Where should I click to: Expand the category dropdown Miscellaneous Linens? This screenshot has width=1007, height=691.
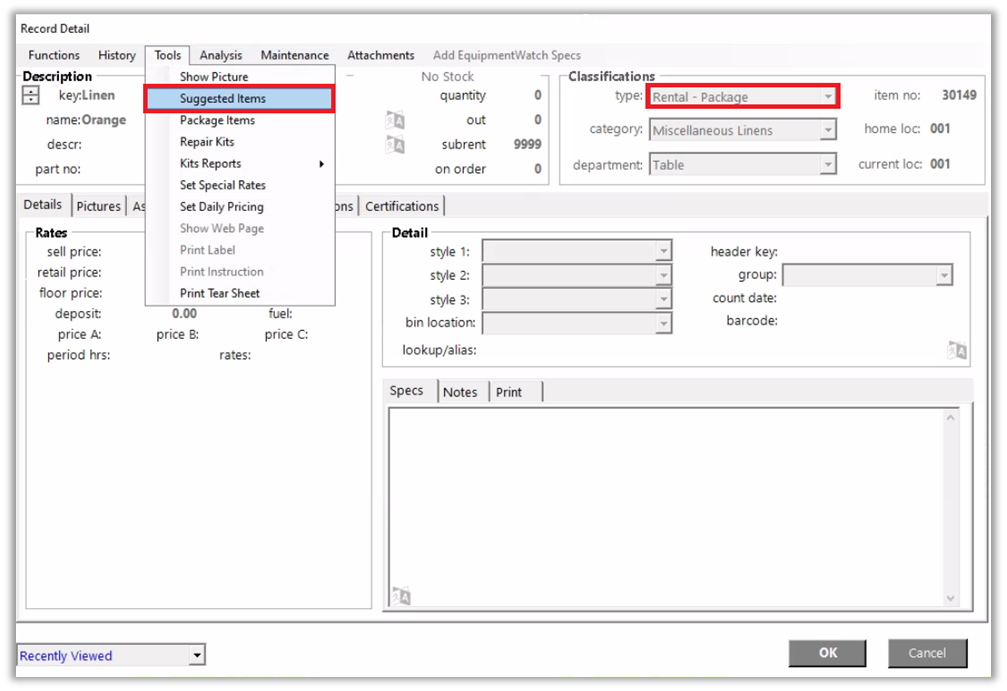point(827,130)
